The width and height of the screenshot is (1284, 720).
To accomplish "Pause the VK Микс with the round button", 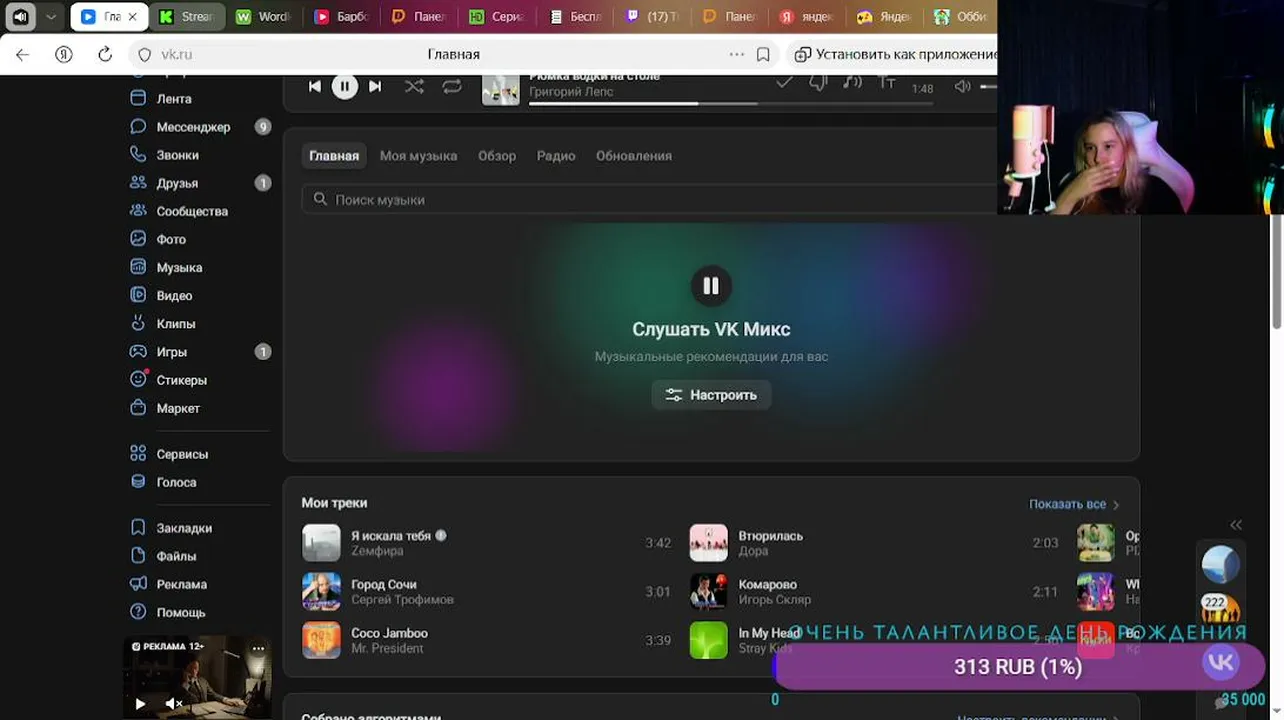I will [x=711, y=286].
